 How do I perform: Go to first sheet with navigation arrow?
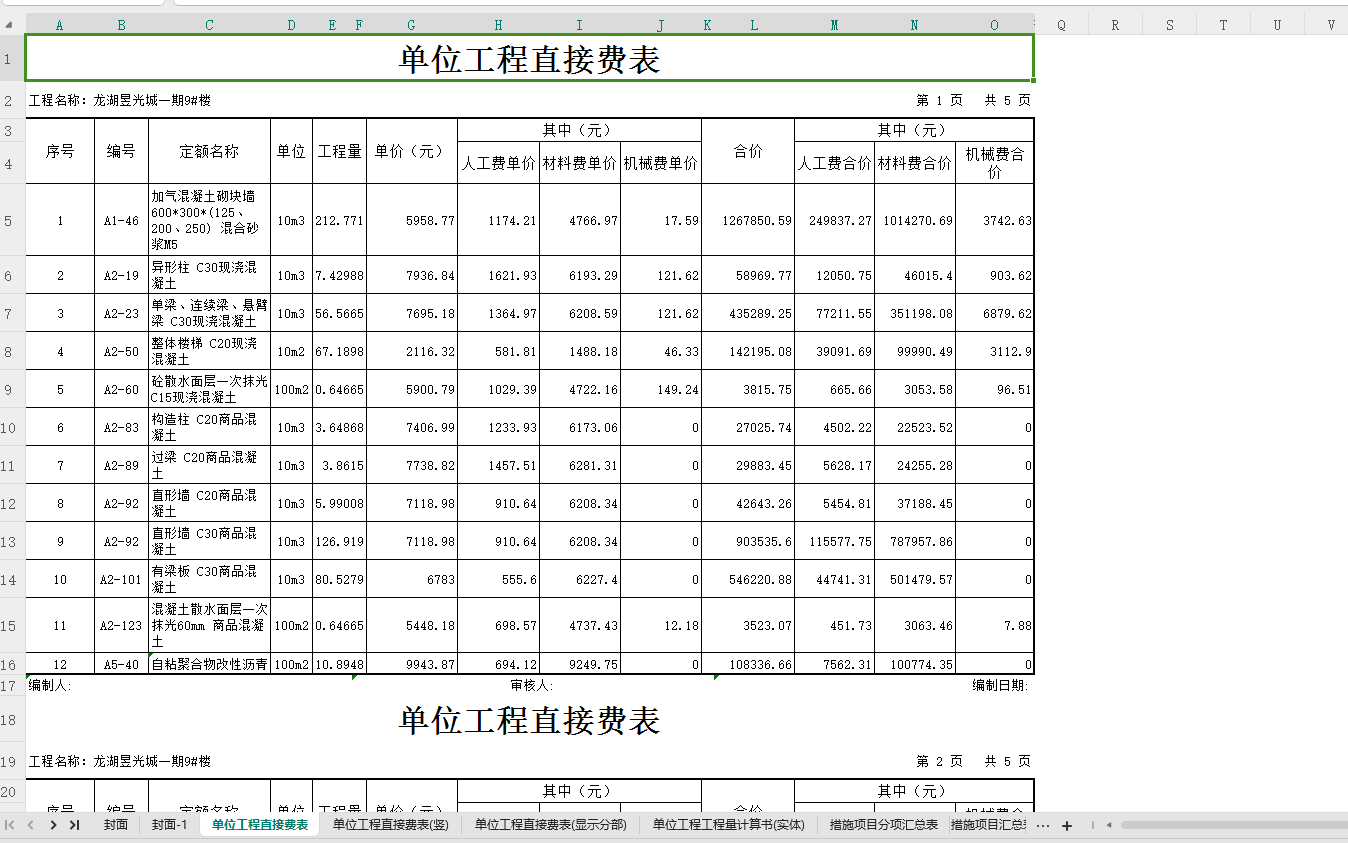(x=10, y=825)
